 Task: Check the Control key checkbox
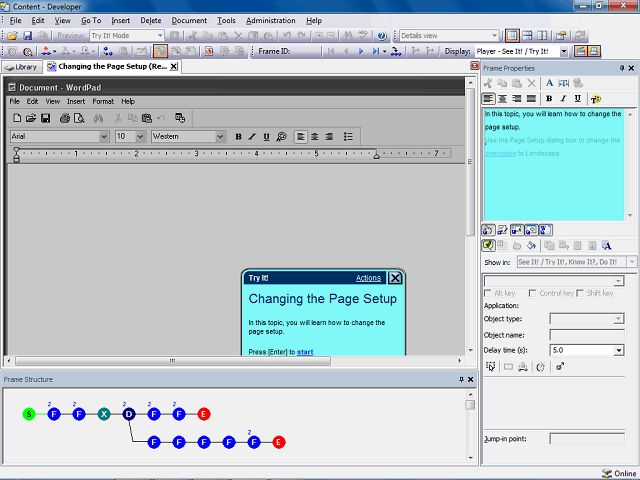[x=532, y=293]
